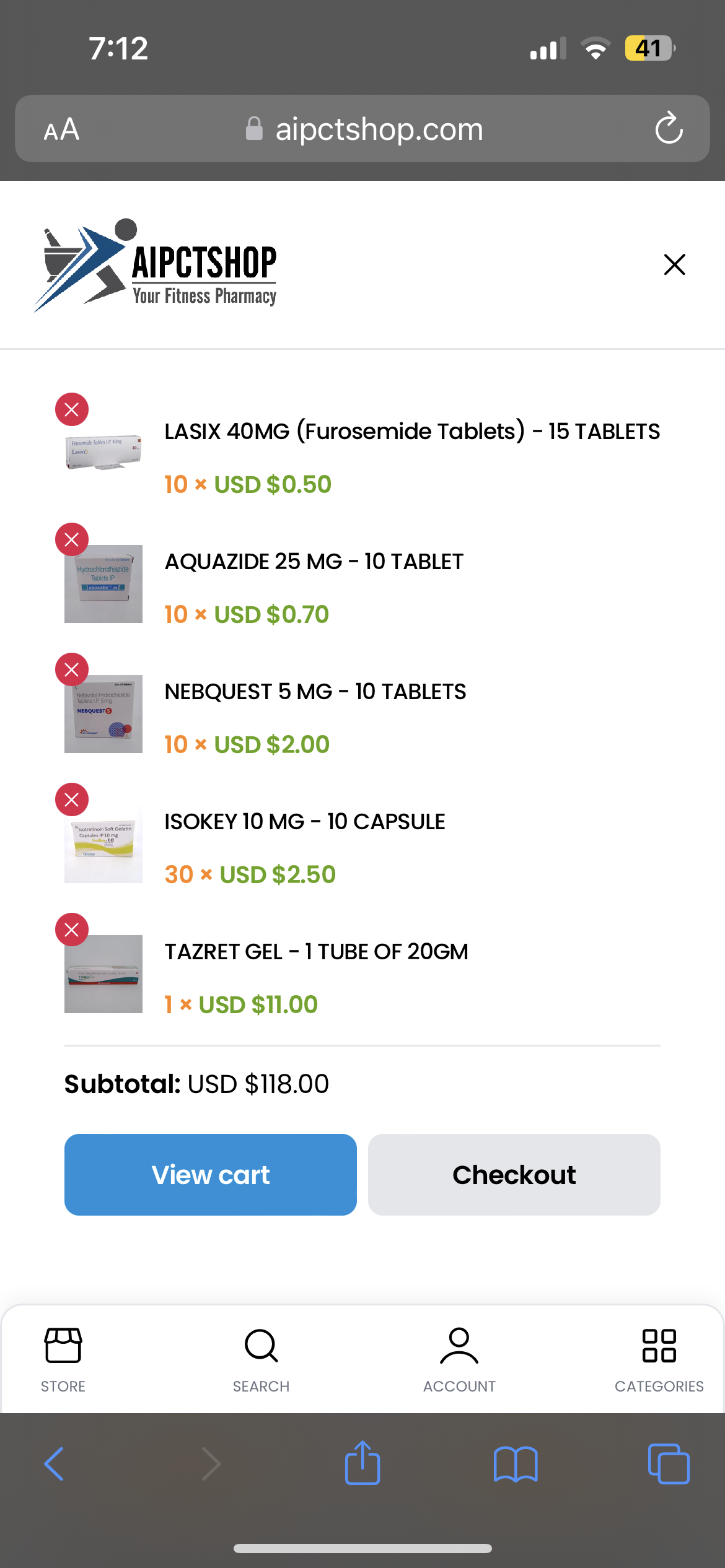
Task: Show open Safari tabs
Action: [x=668, y=1463]
